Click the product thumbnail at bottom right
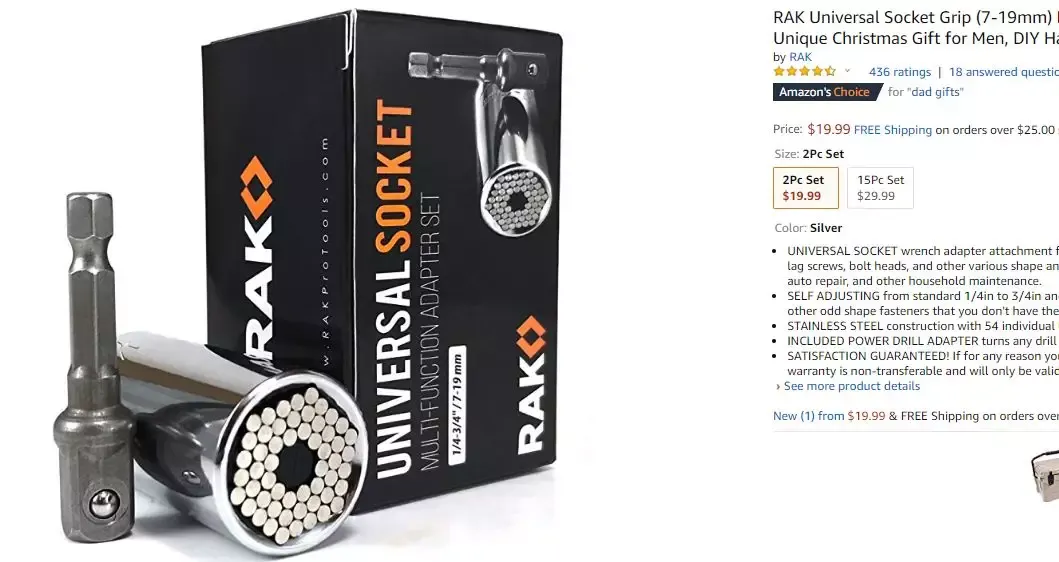Screen dimensions: 1059x562 coord(1045,476)
